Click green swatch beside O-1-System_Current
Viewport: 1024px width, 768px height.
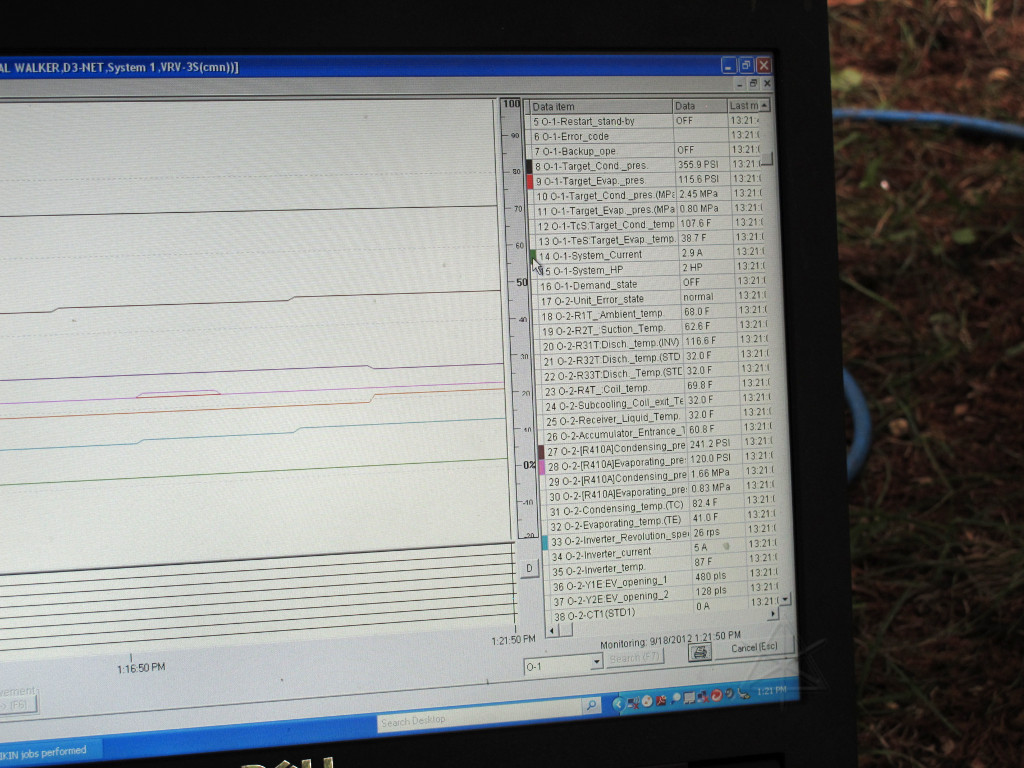pos(533,256)
